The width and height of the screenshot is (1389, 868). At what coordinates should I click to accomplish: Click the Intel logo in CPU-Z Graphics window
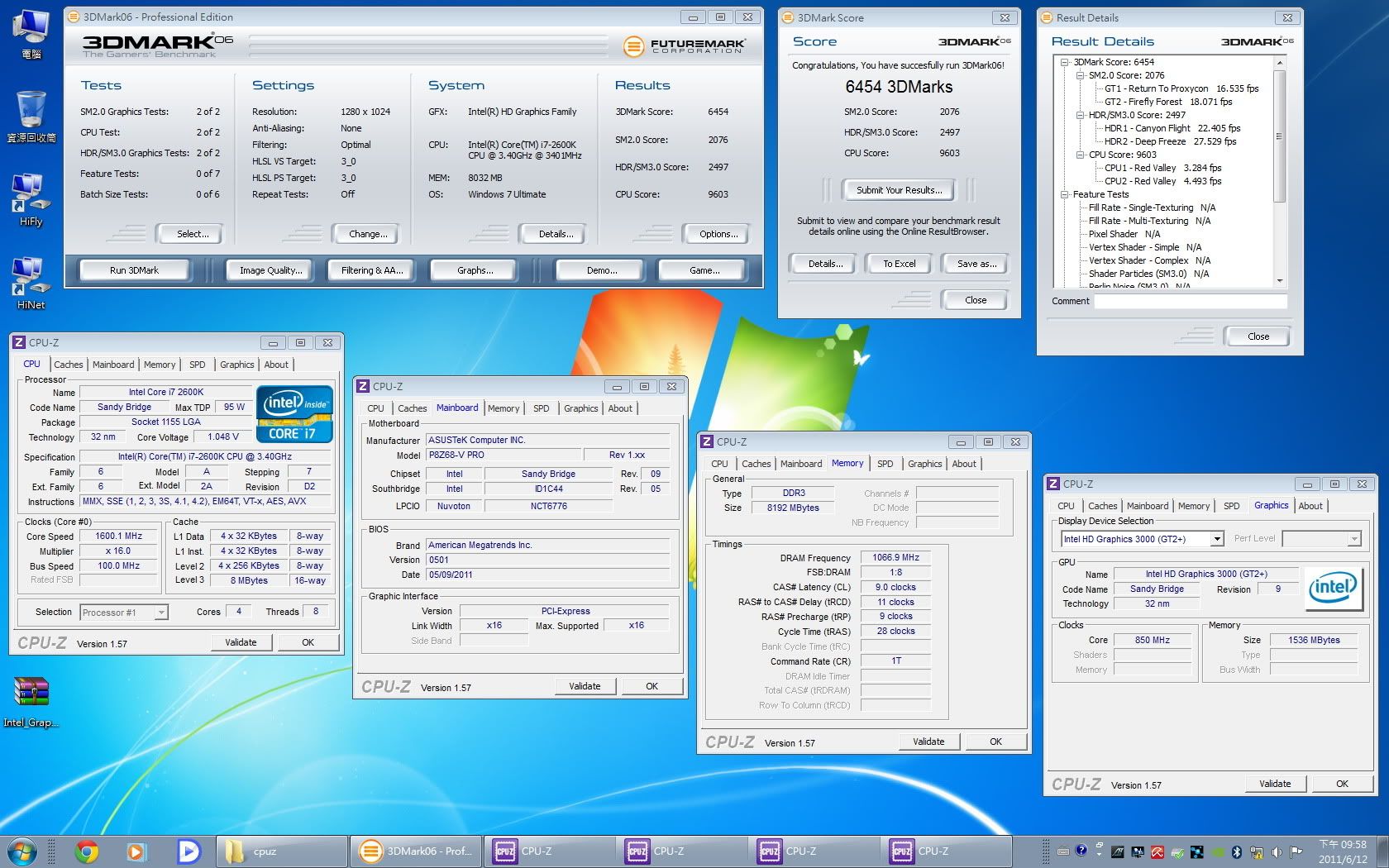(1333, 588)
